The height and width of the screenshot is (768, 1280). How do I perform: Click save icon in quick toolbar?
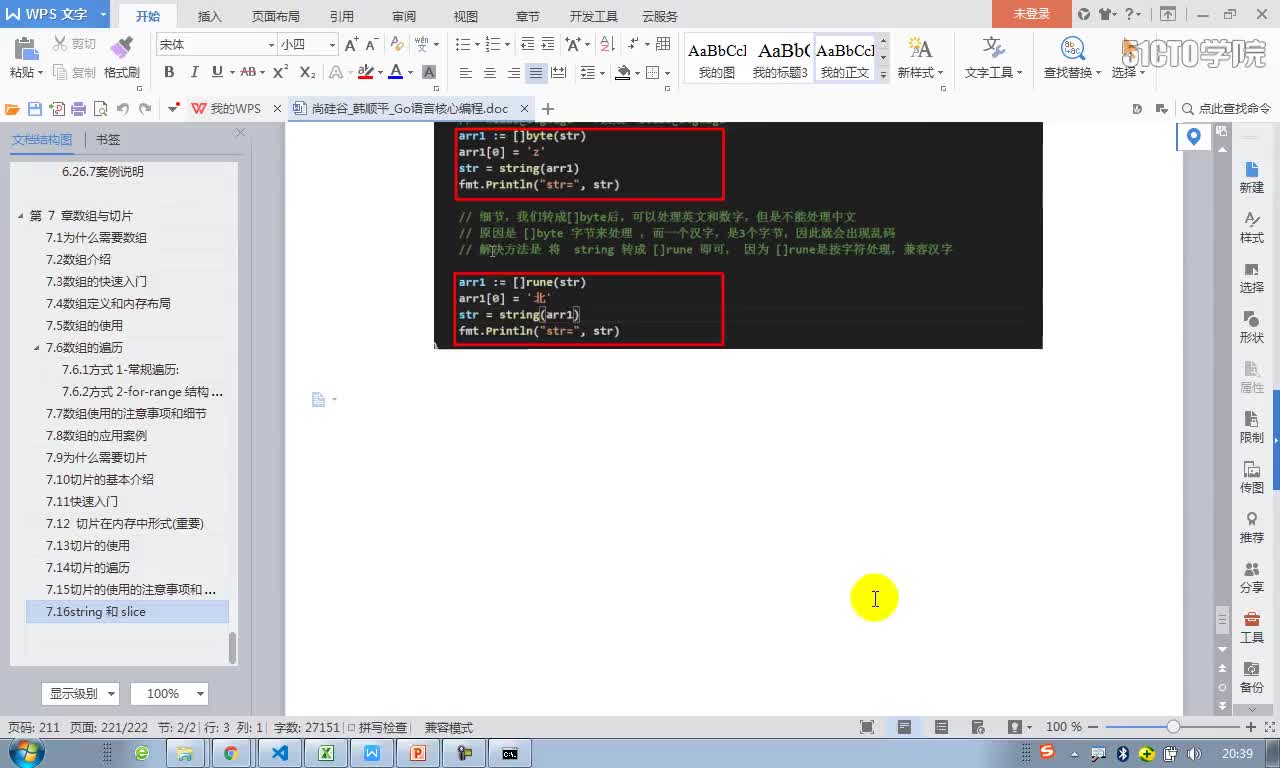[35, 109]
